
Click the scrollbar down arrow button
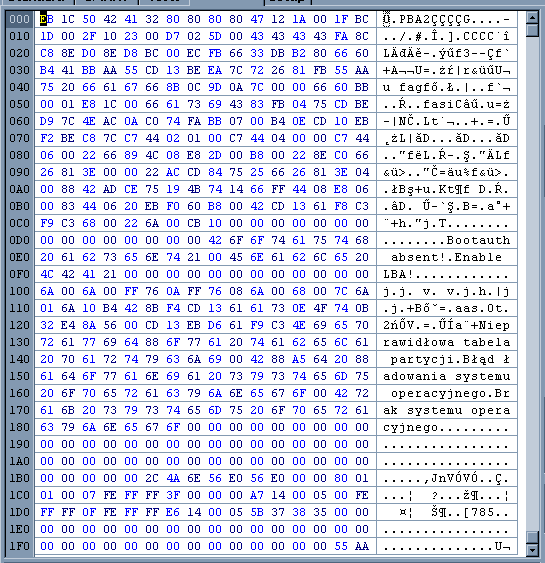(533, 550)
